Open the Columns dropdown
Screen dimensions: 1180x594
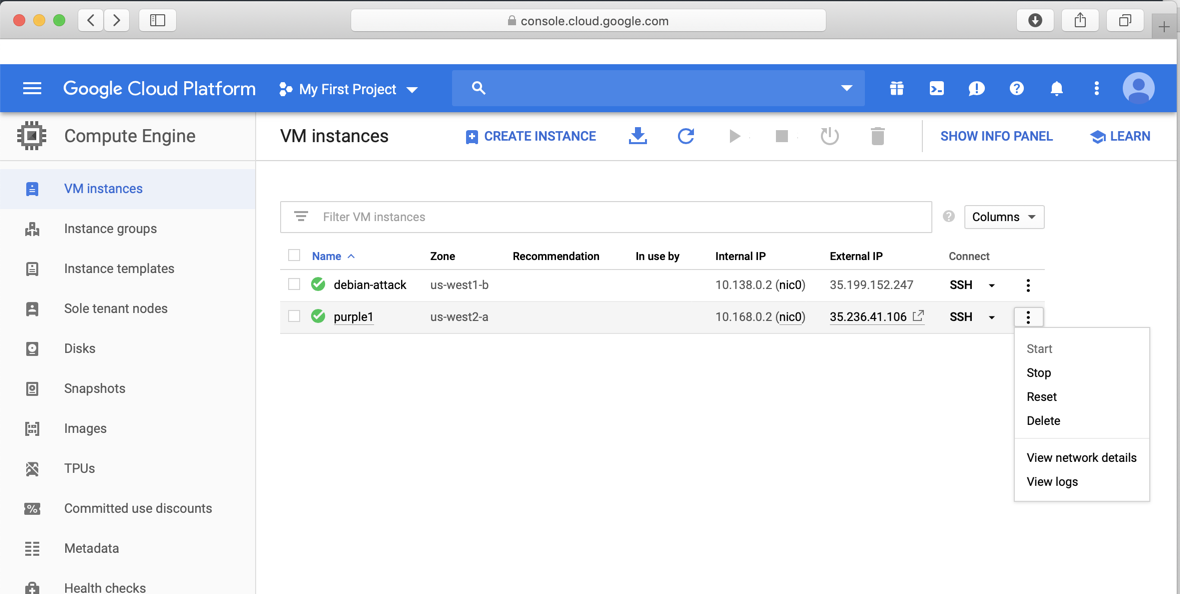coord(1004,217)
